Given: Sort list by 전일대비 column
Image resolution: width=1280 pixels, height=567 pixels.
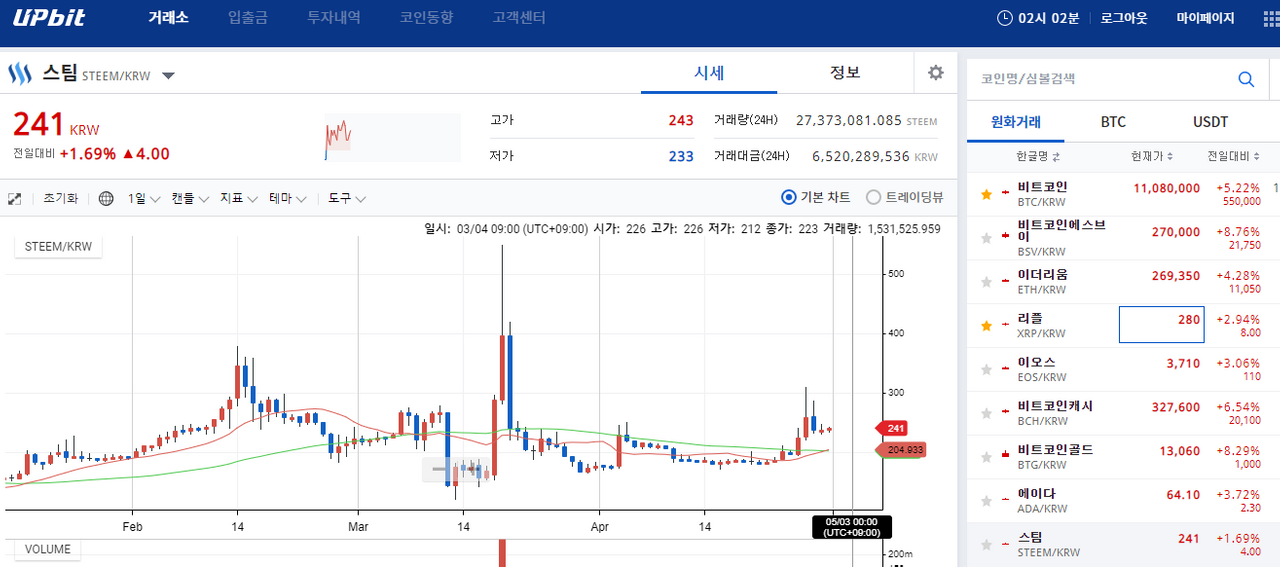Looking at the screenshot, I should click(1234, 157).
